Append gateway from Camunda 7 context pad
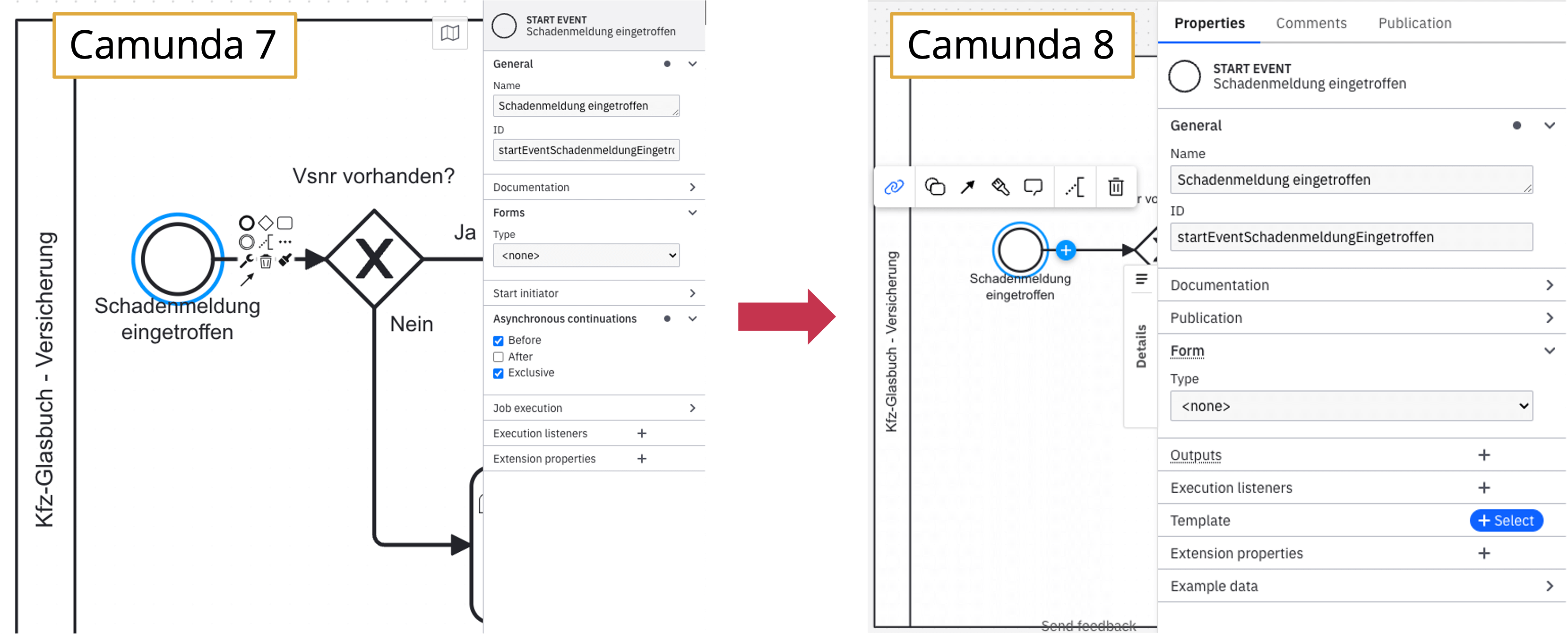1568x634 pixels. (x=266, y=223)
